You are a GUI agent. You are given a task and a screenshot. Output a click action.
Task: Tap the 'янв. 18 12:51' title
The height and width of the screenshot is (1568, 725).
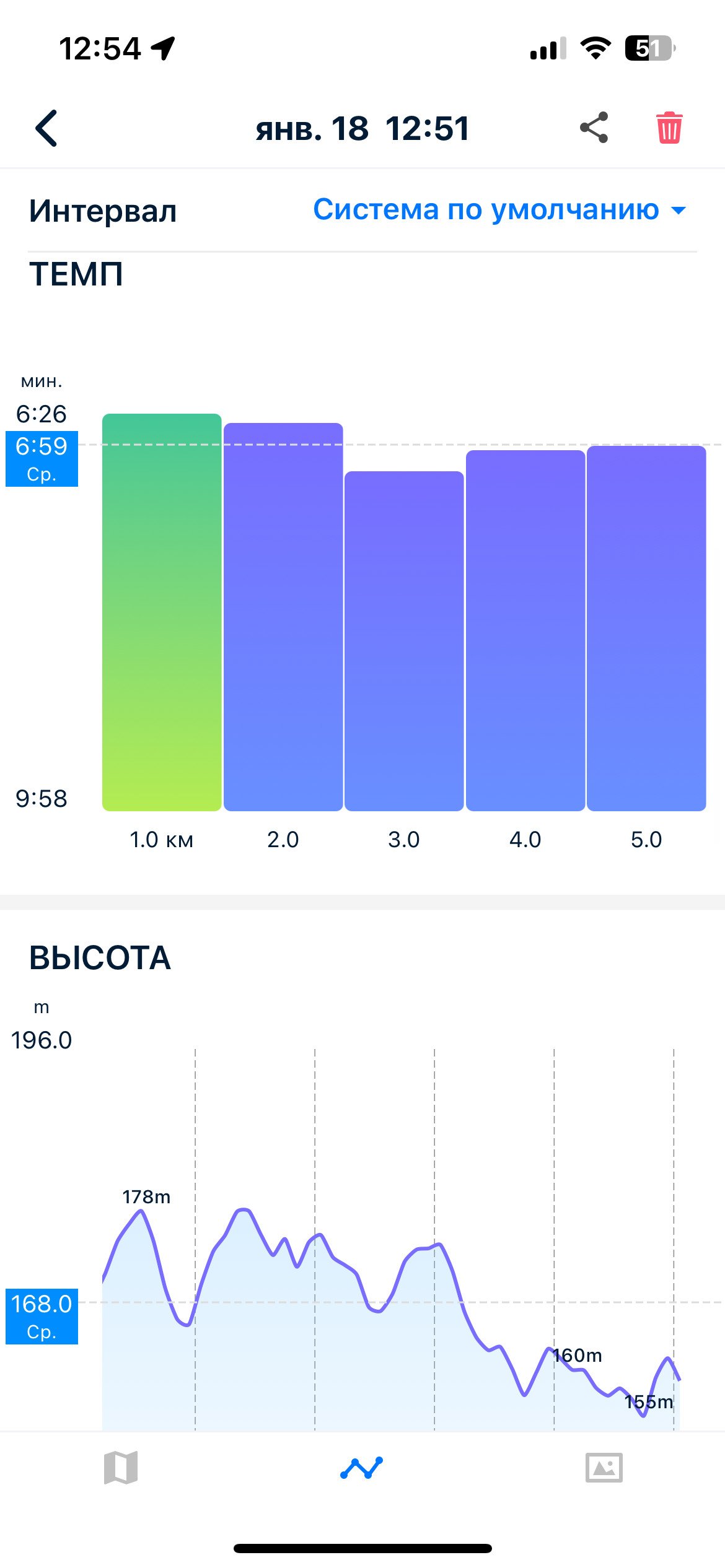point(362,129)
